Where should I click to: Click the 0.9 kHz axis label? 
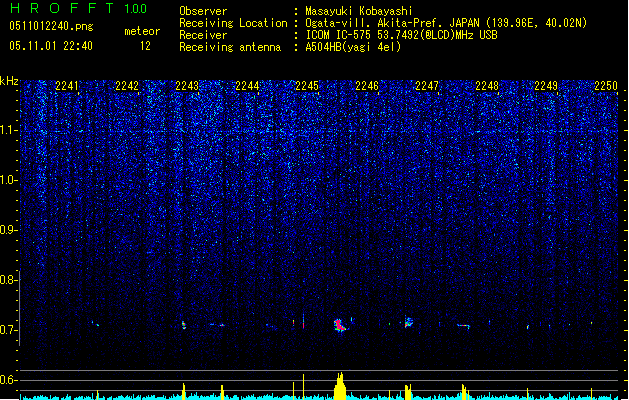[x=8, y=230]
